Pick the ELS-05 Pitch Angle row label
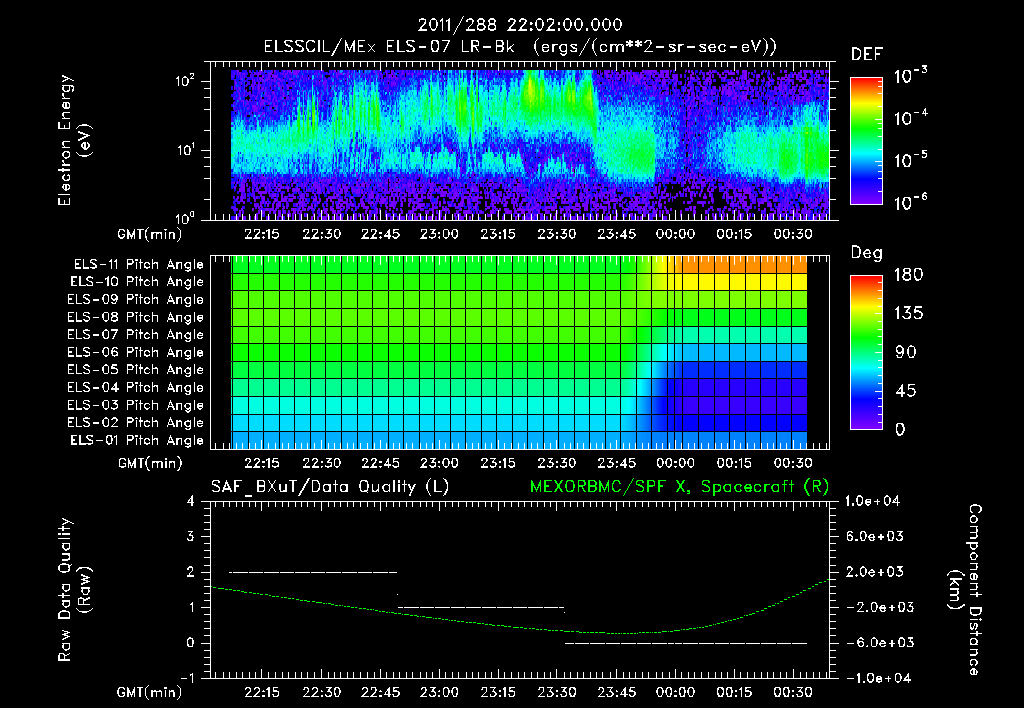This screenshot has height=708, width=1024. coord(136,370)
